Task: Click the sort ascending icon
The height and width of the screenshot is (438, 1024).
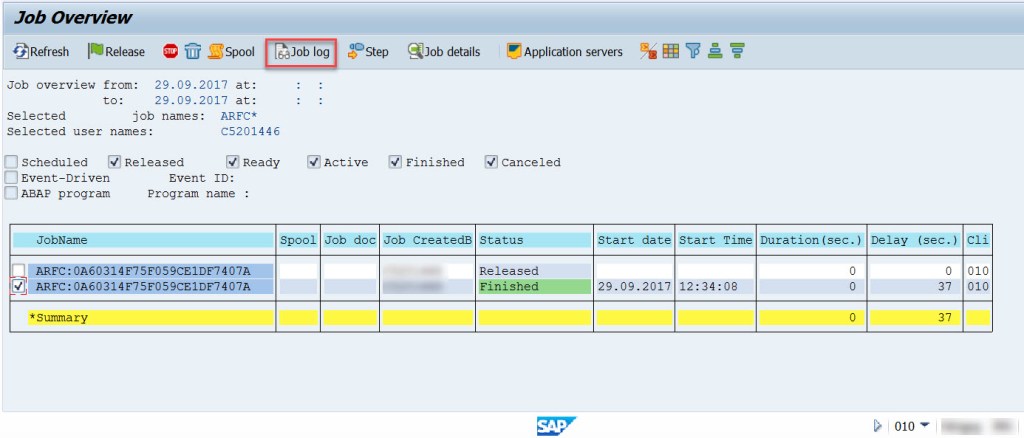Action: 715,52
